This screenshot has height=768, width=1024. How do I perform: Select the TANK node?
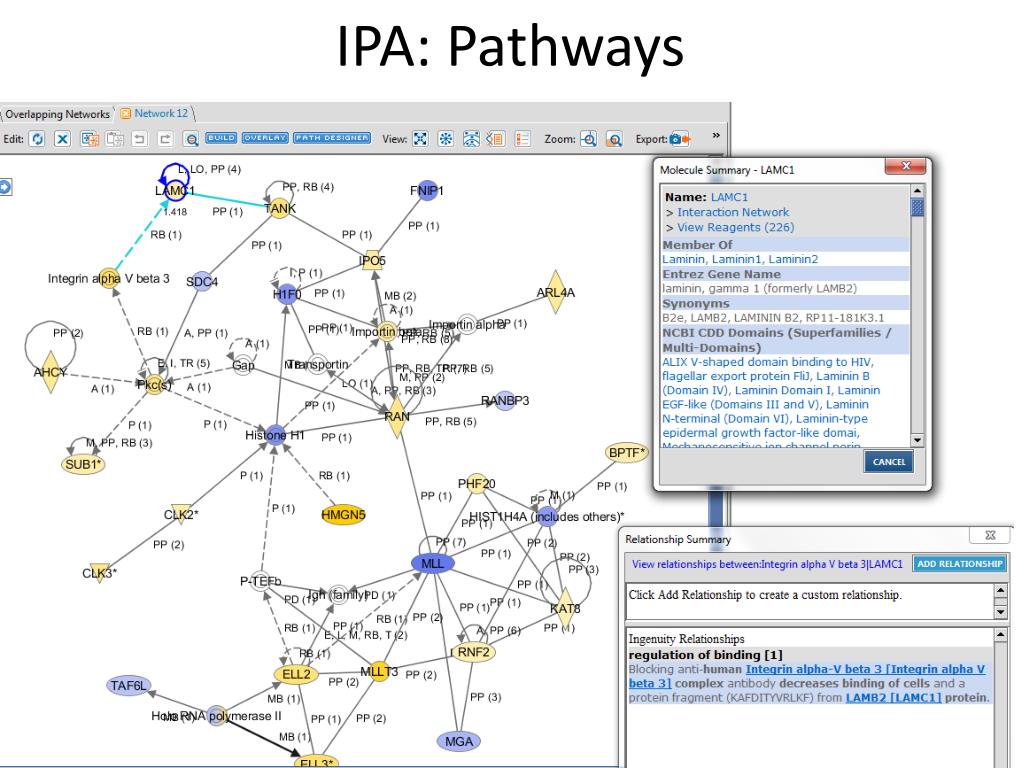(280, 208)
